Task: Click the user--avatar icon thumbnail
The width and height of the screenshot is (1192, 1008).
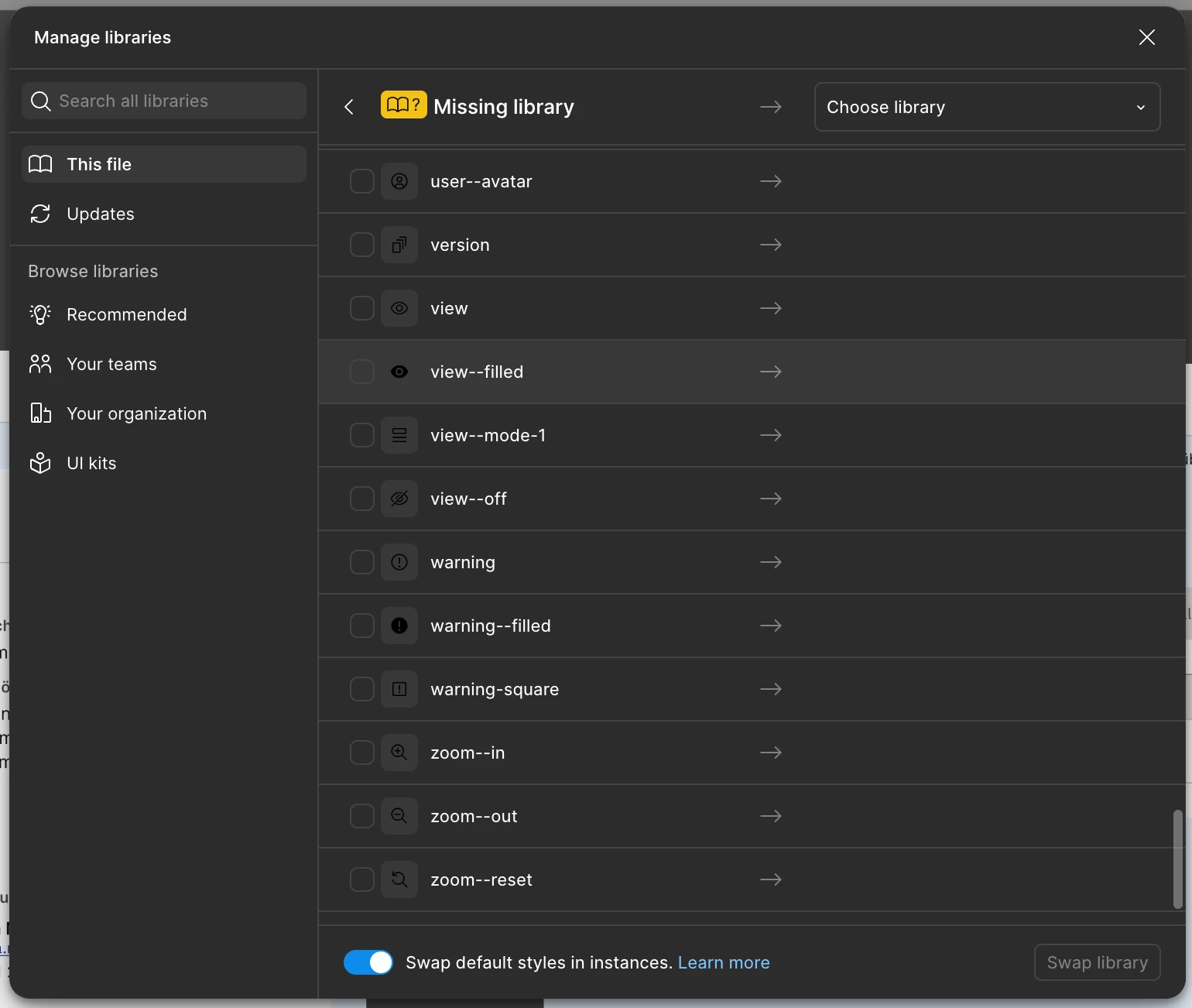Action: pyautogui.click(x=399, y=181)
